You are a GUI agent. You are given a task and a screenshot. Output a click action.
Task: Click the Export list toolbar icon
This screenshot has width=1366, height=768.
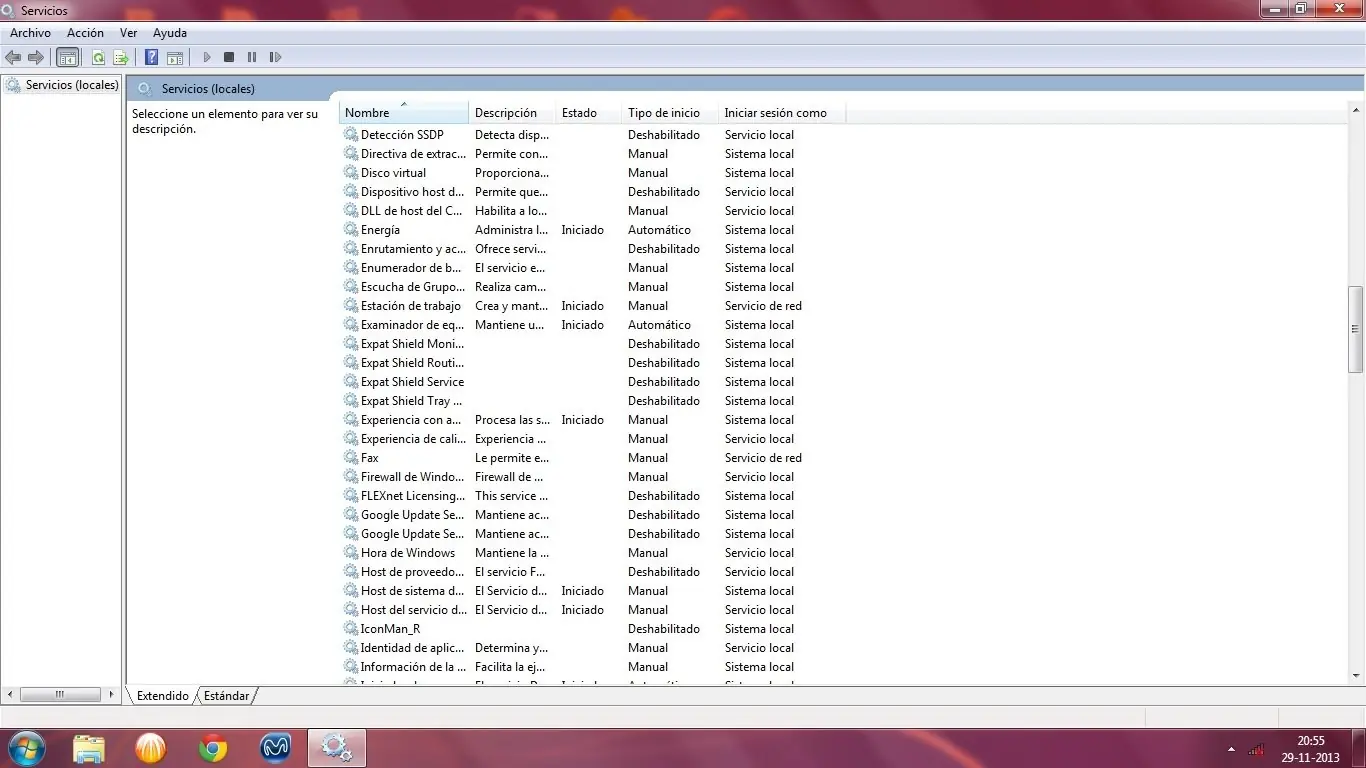pos(121,57)
